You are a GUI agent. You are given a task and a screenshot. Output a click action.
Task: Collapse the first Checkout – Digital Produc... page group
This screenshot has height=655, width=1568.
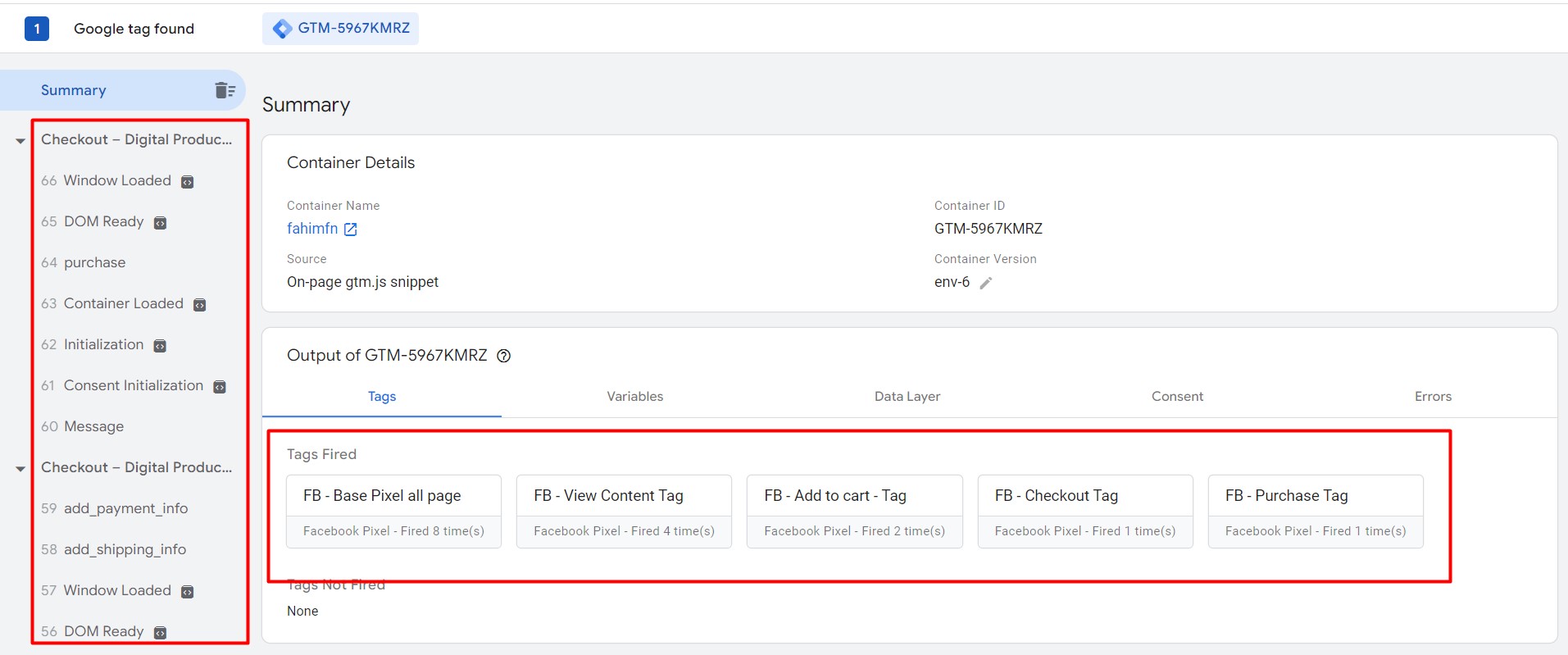coord(20,141)
